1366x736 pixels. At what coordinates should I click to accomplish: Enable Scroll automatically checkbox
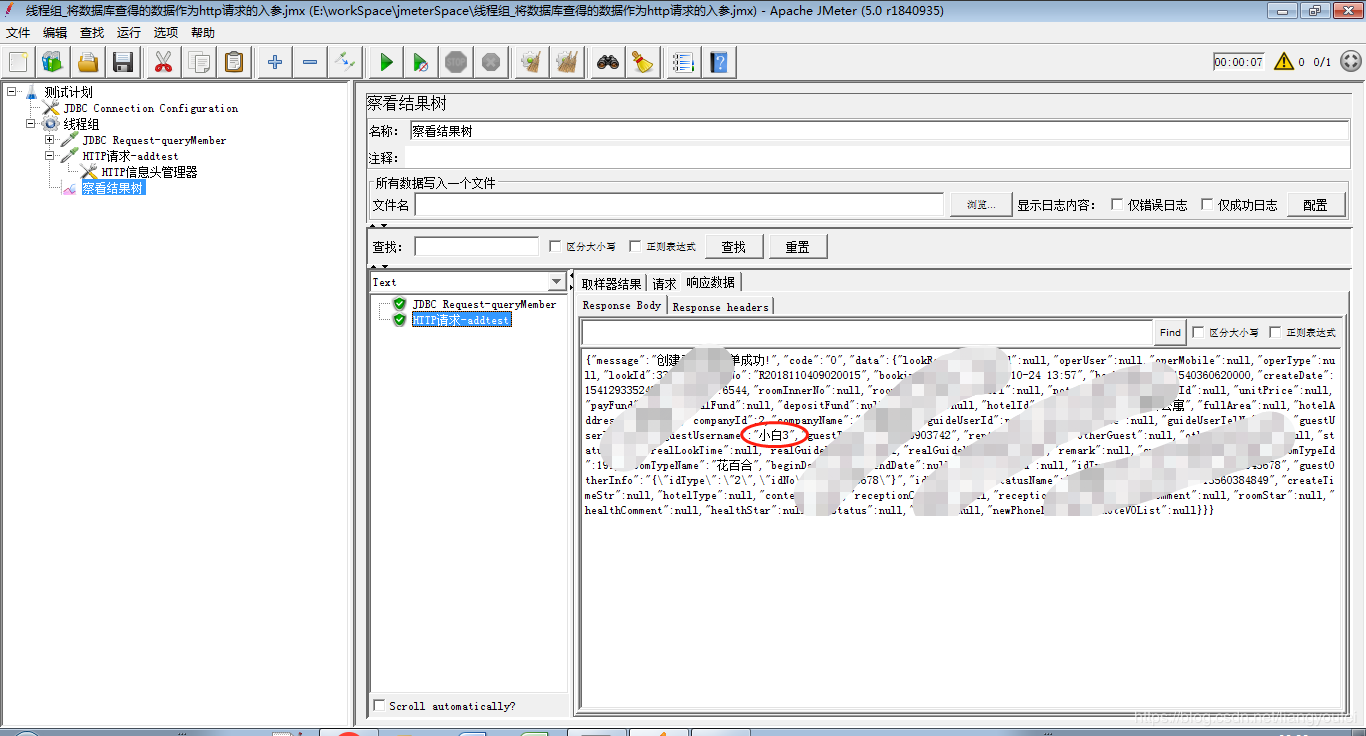pos(379,705)
